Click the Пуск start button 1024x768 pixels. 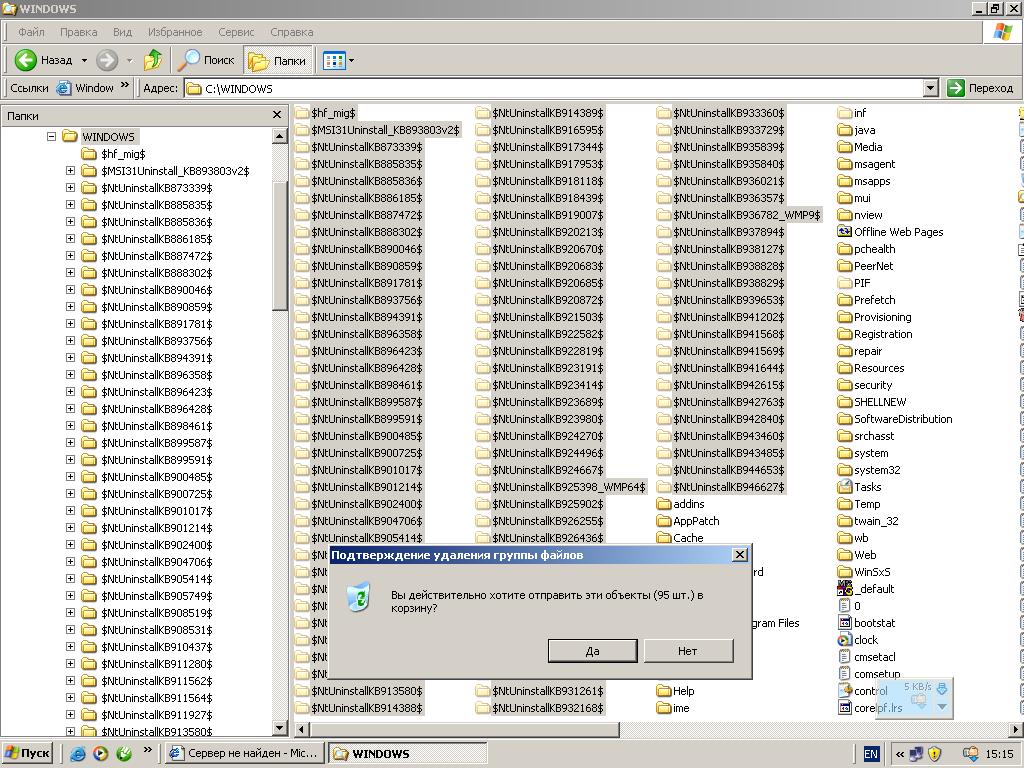coord(27,753)
